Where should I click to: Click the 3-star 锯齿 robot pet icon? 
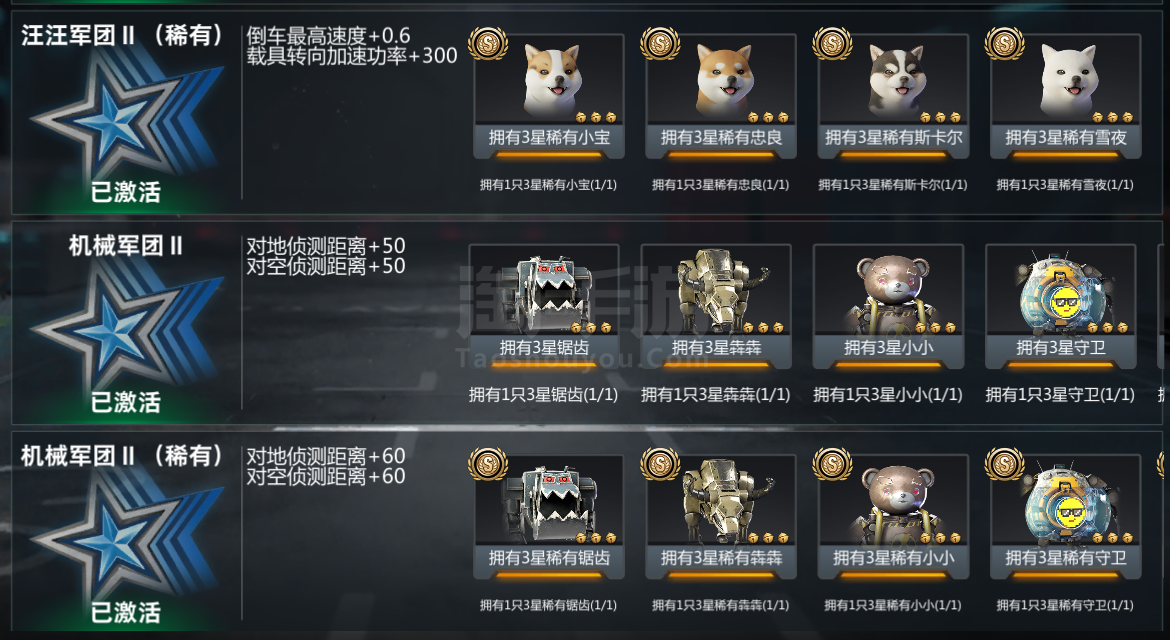544,289
